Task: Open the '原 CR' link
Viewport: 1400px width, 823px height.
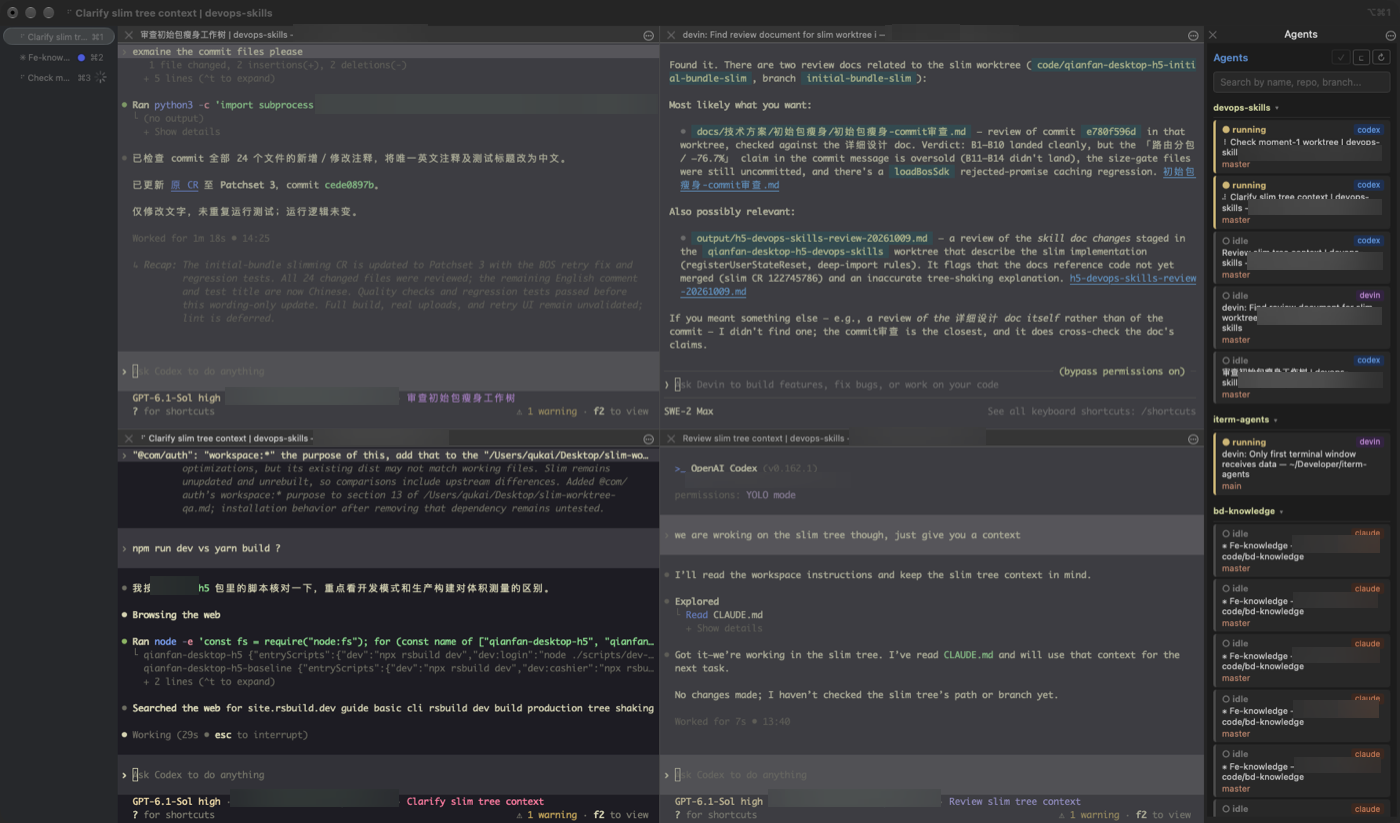Action: 184,185
